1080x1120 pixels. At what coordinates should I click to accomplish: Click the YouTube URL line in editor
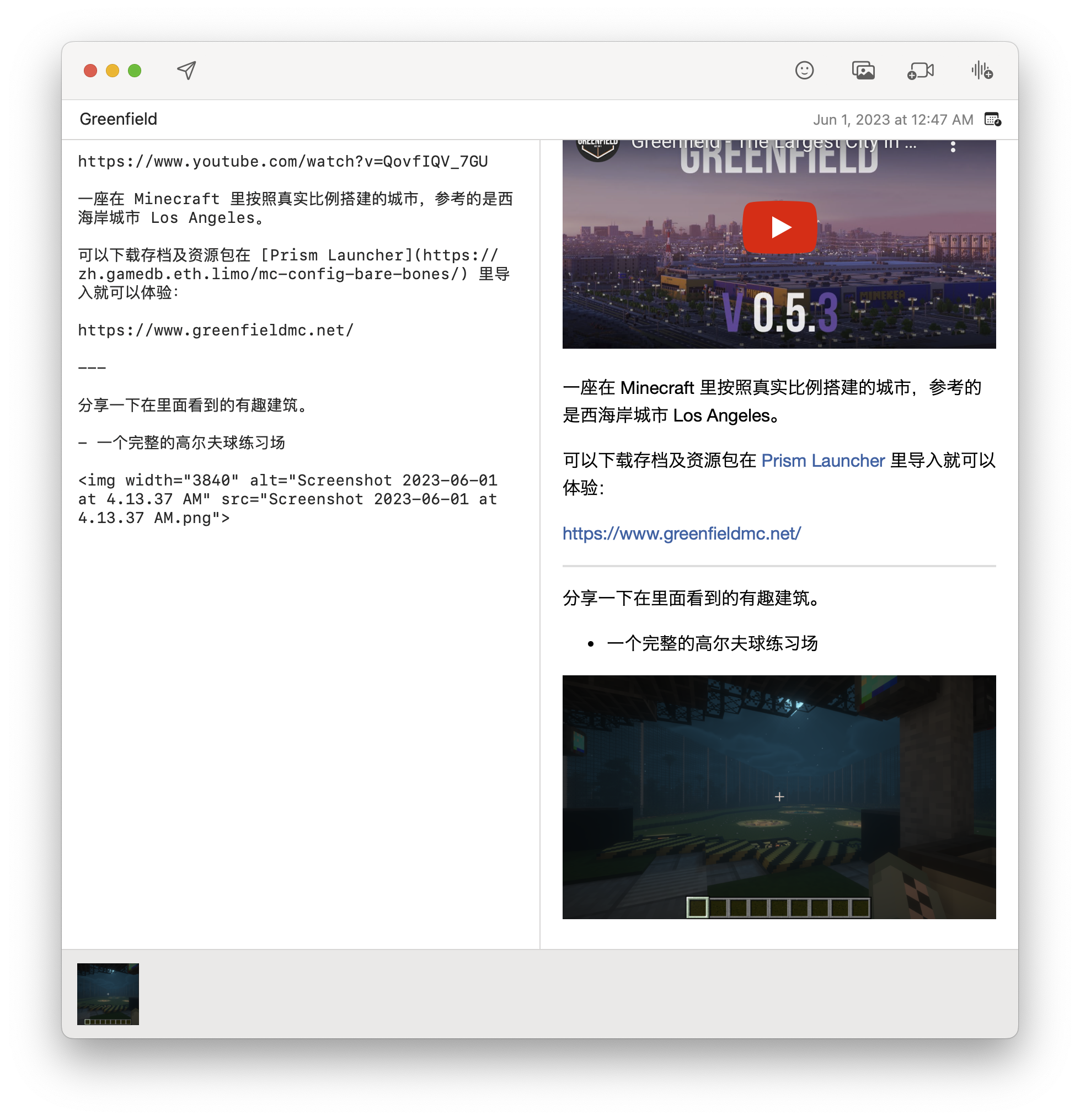click(283, 161)
